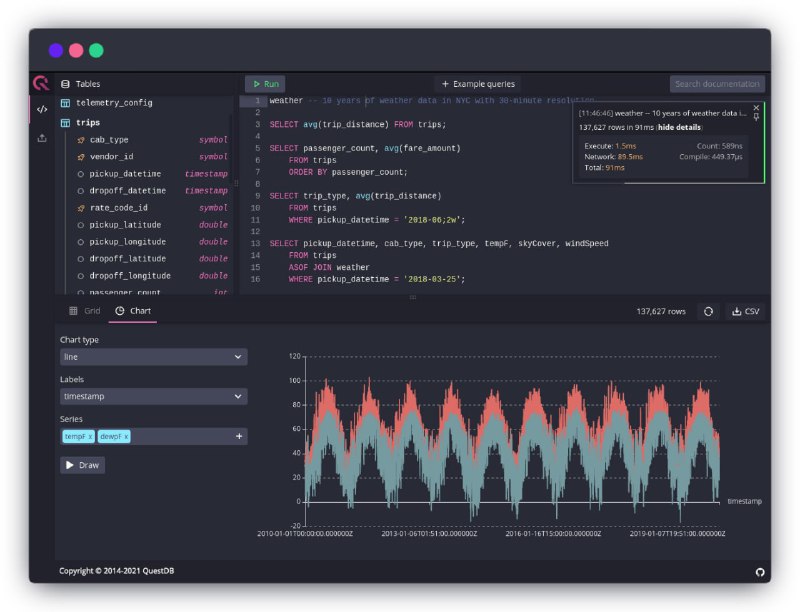This screenshot has width=800, height=612.
Task: Open the import upload sidebar icon
Action: (x=42, y=138)
